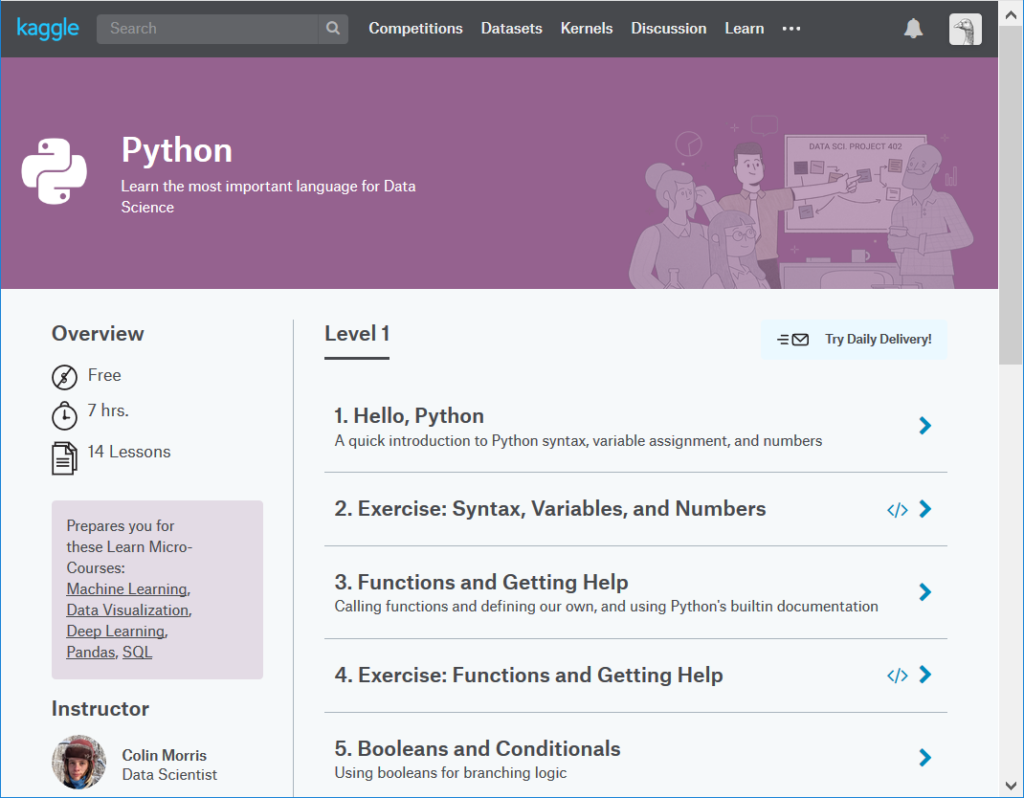Open Colin Morris instructor photo
Image resolution: width=1024 pixels, height=798 pixels.
(79, 762)
